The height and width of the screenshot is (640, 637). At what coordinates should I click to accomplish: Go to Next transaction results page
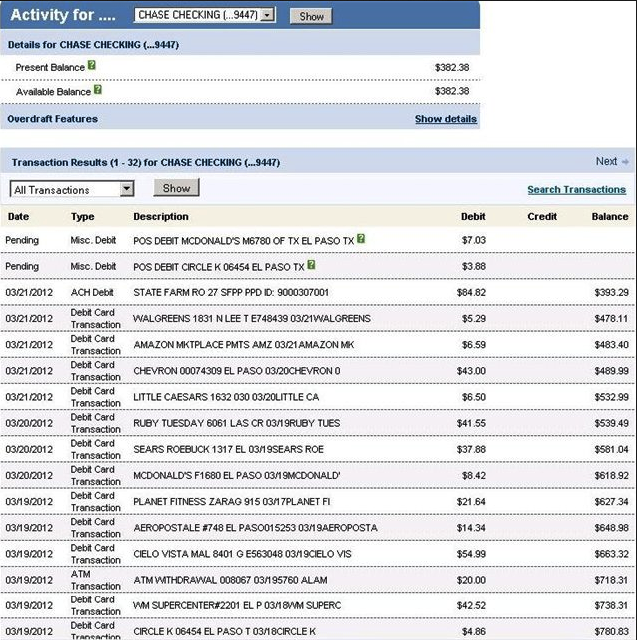(x=606, y=162)
